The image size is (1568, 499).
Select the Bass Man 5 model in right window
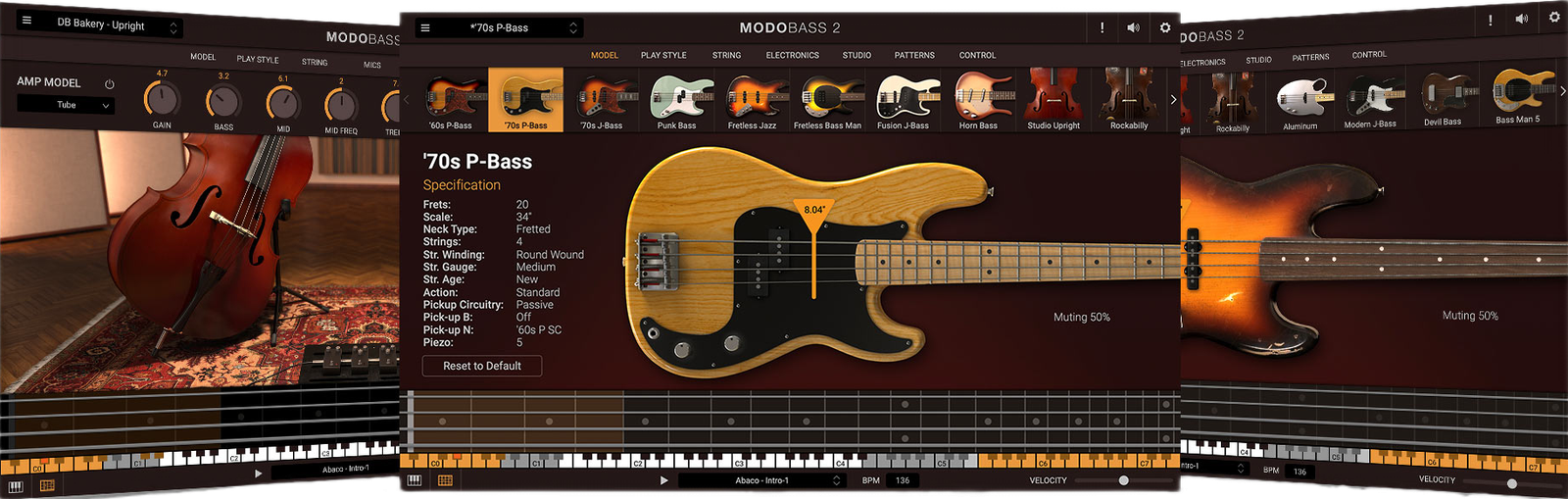click(1518, 95)
